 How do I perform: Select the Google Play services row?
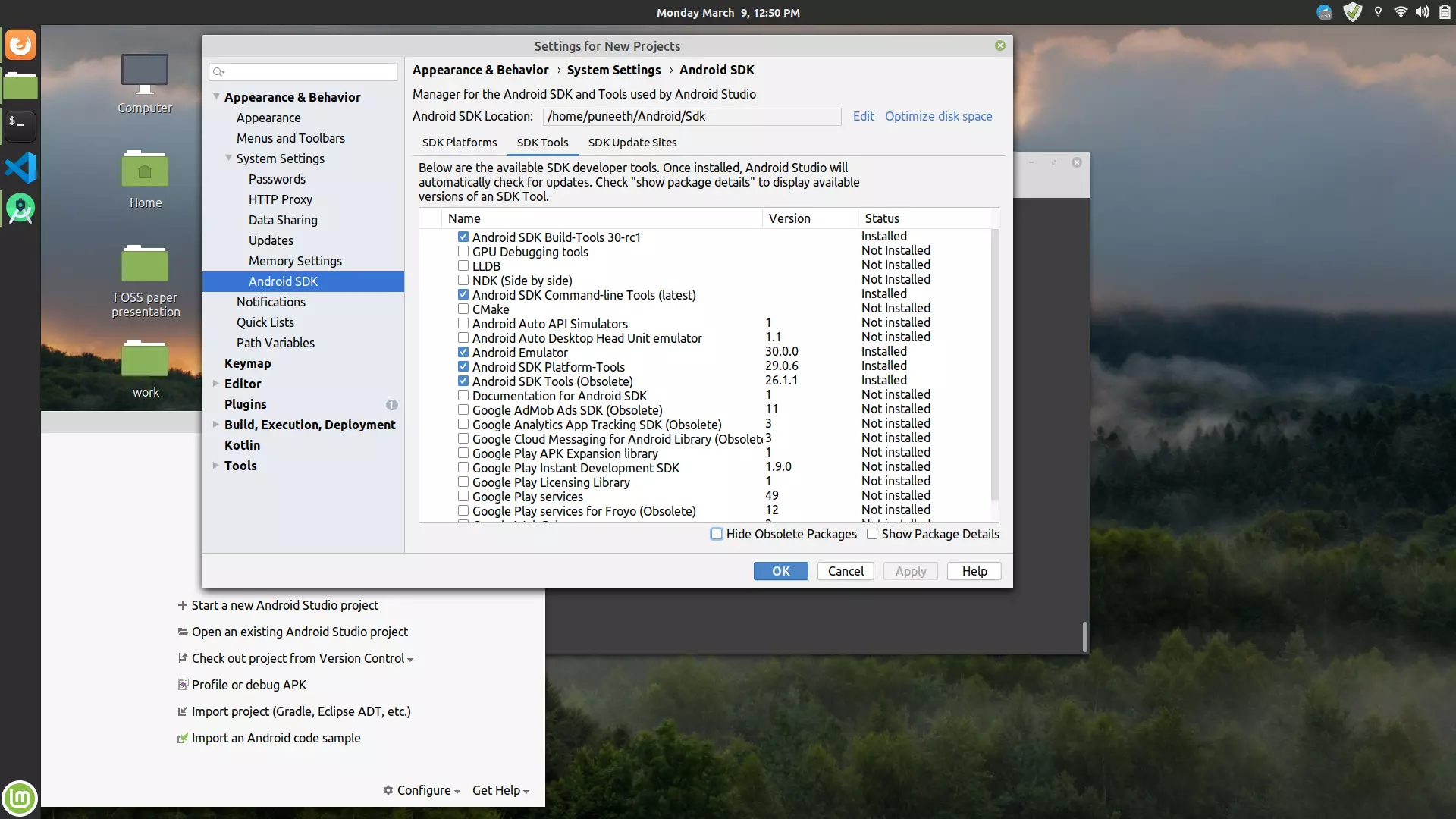tap(705, 497)
